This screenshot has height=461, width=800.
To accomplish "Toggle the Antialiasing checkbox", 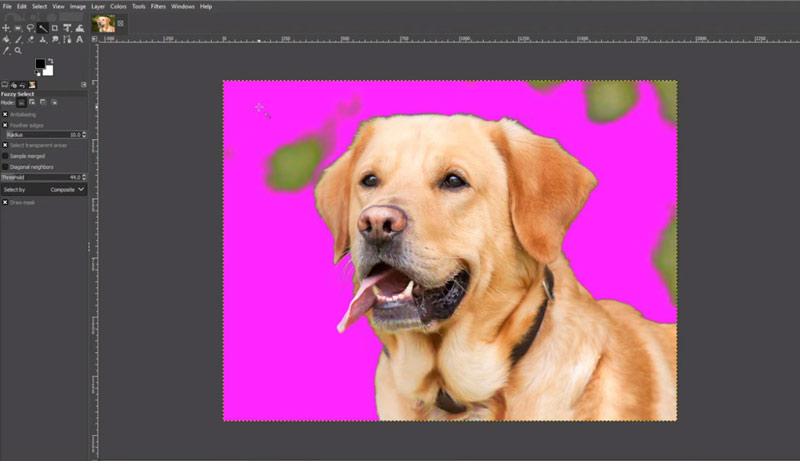I will click(x=5, y=114).
